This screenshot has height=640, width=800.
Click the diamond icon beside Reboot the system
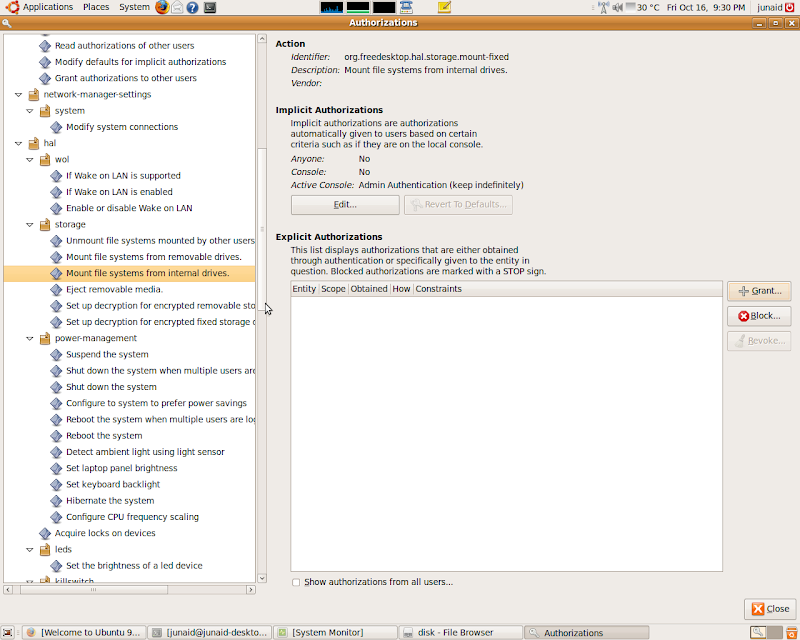pos(56,436)
